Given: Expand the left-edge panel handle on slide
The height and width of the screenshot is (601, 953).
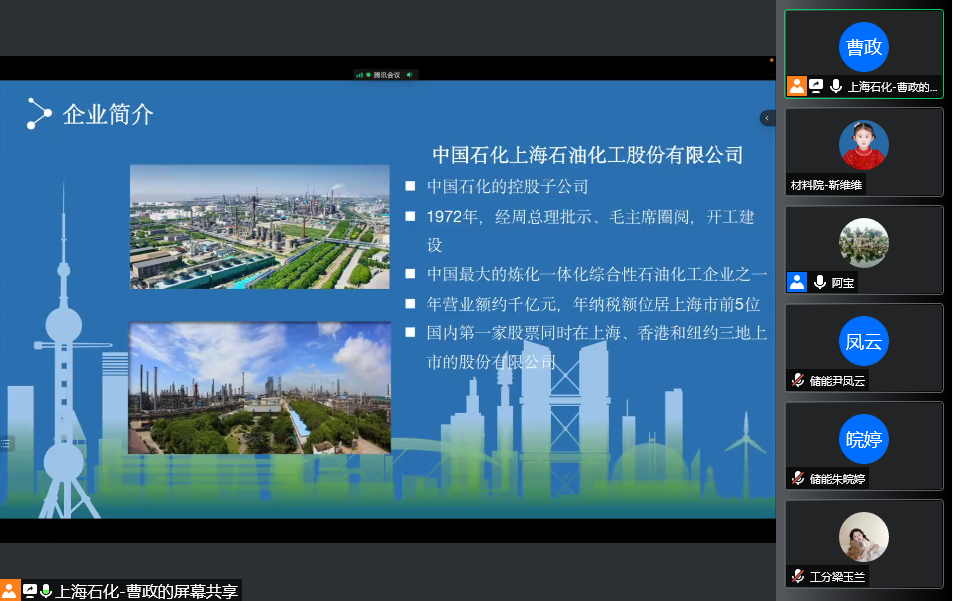Looking at the screenshot, I should pos(6,443).
